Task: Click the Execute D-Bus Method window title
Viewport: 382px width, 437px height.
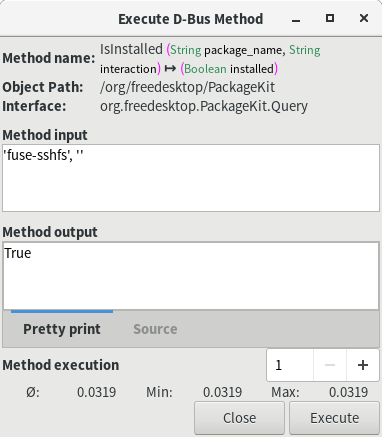Action: pos(191,19)
